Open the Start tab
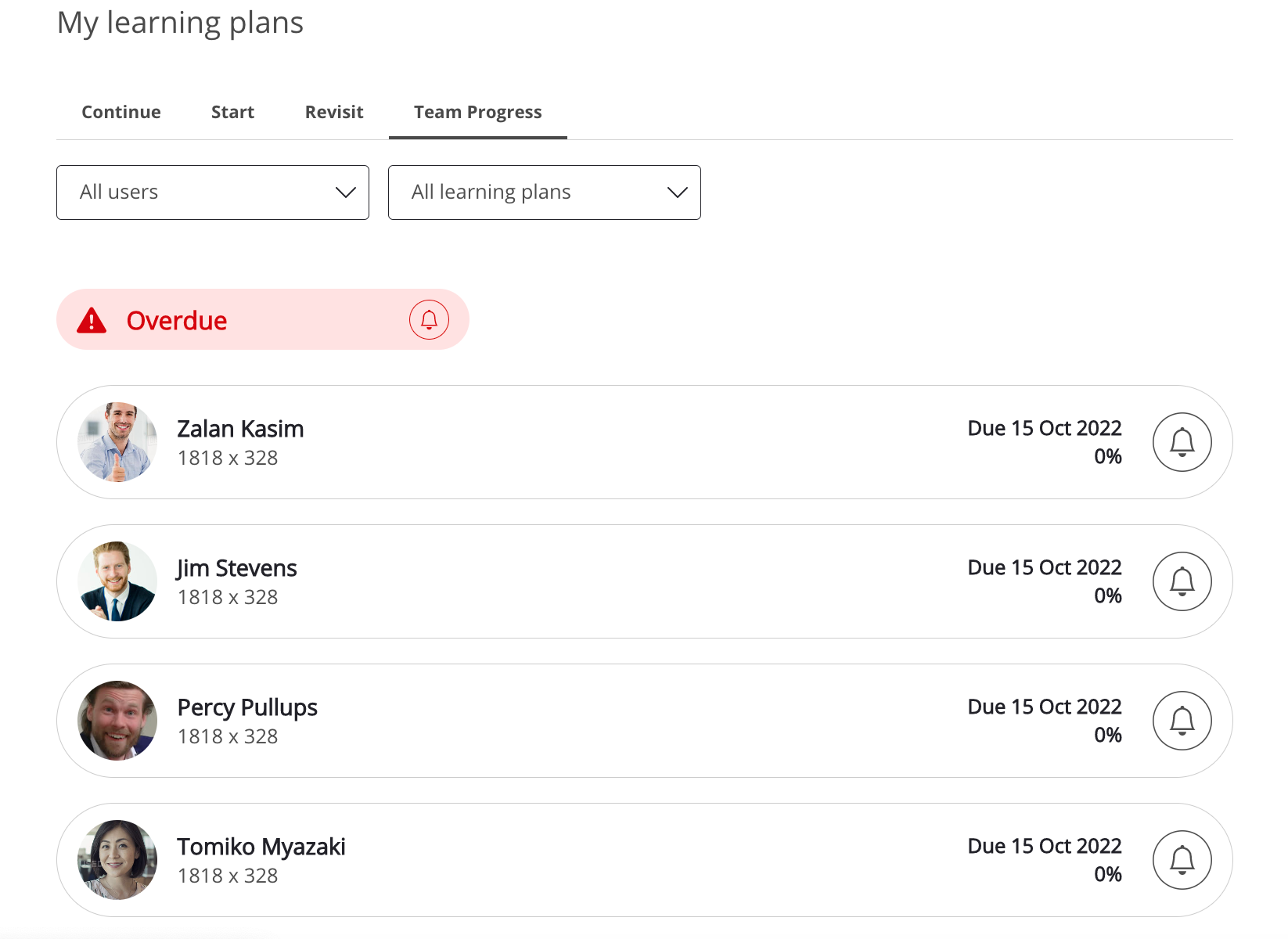Viewport: 1288px width, 939px height. [x=232, y=112]
